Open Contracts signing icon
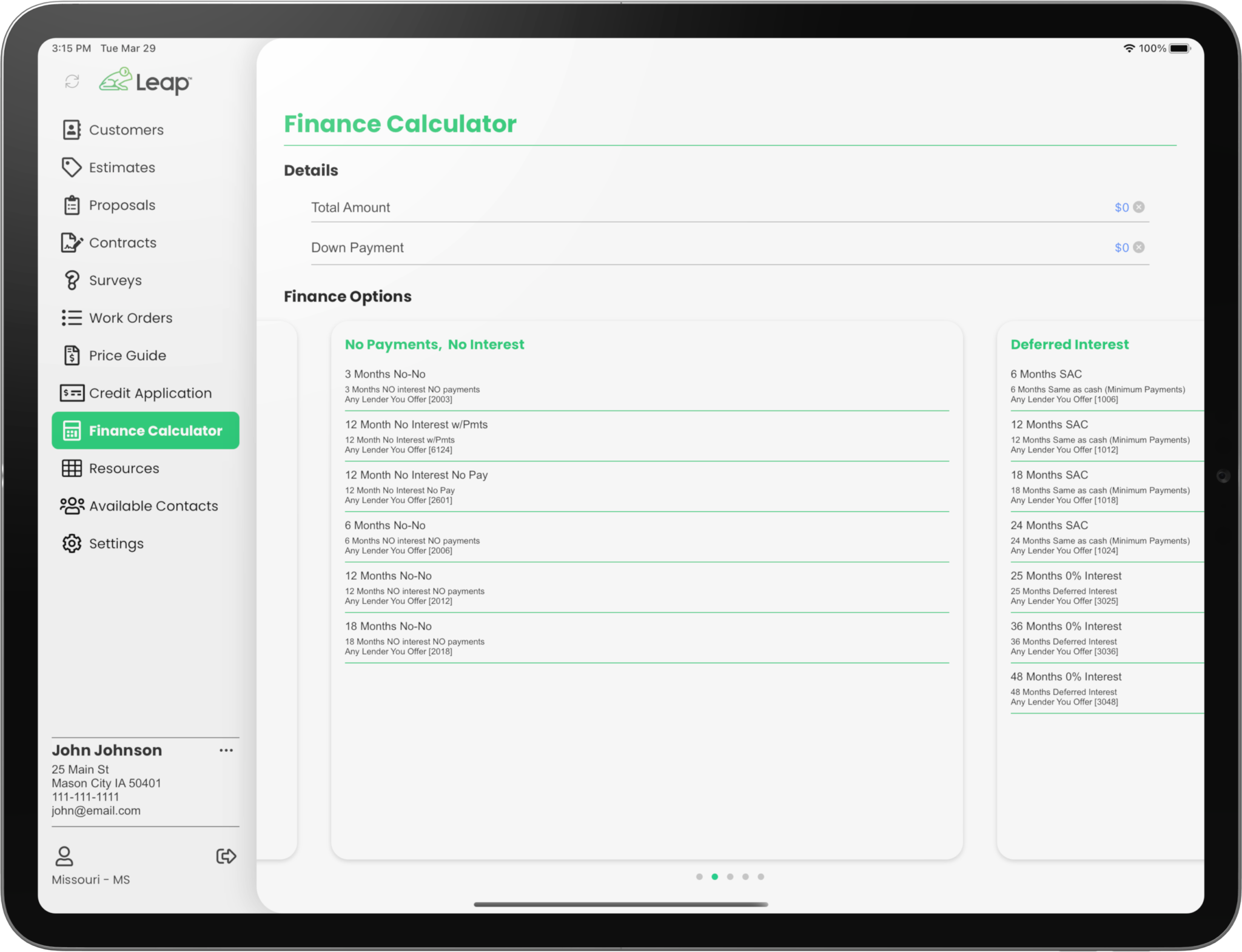Viewport: 1242px width, 952px height. (72, 243)
